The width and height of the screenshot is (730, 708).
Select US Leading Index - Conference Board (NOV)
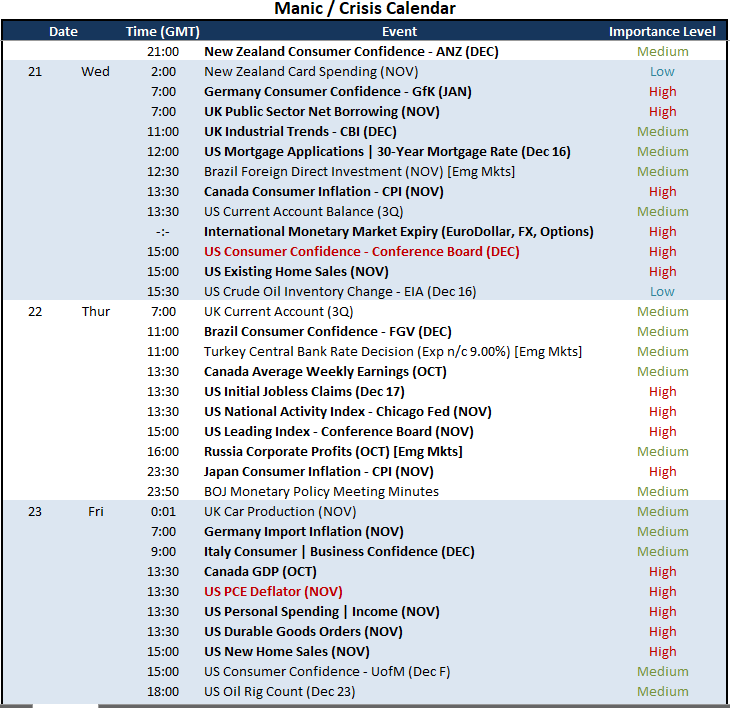[x=338, y=432]
